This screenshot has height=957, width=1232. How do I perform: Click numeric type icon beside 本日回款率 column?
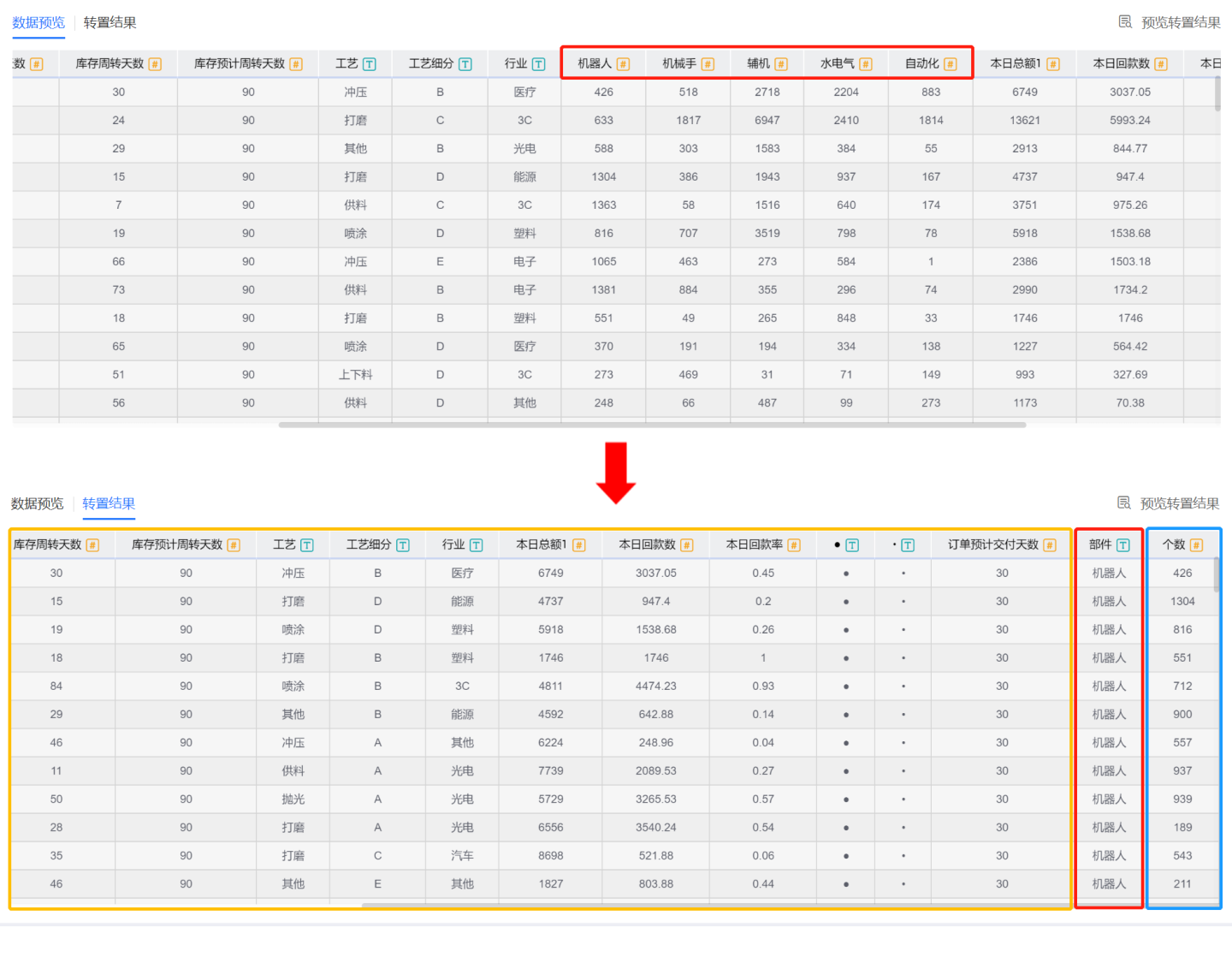point(794,545)
